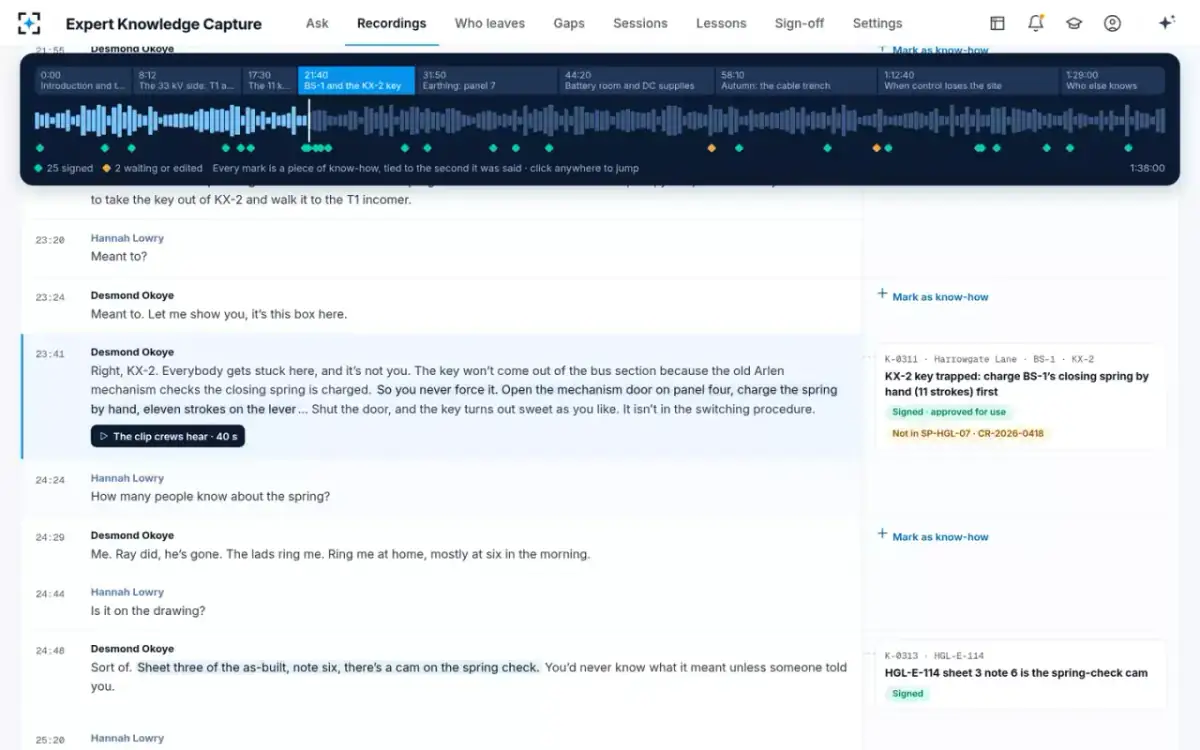Open the Sign-off tab
The image size is (1200, 750).
coord(799,23)
